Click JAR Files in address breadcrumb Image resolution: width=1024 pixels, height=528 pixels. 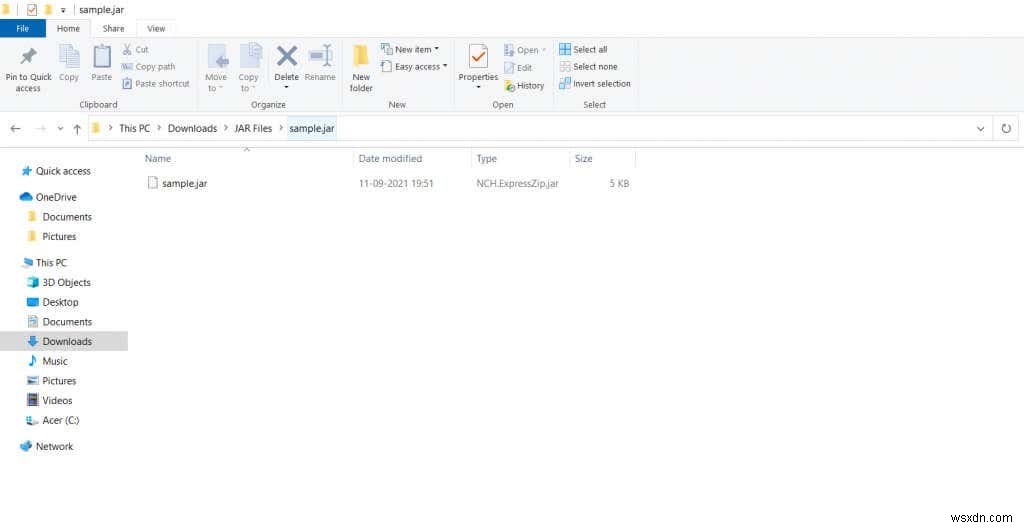click(253, 129)
